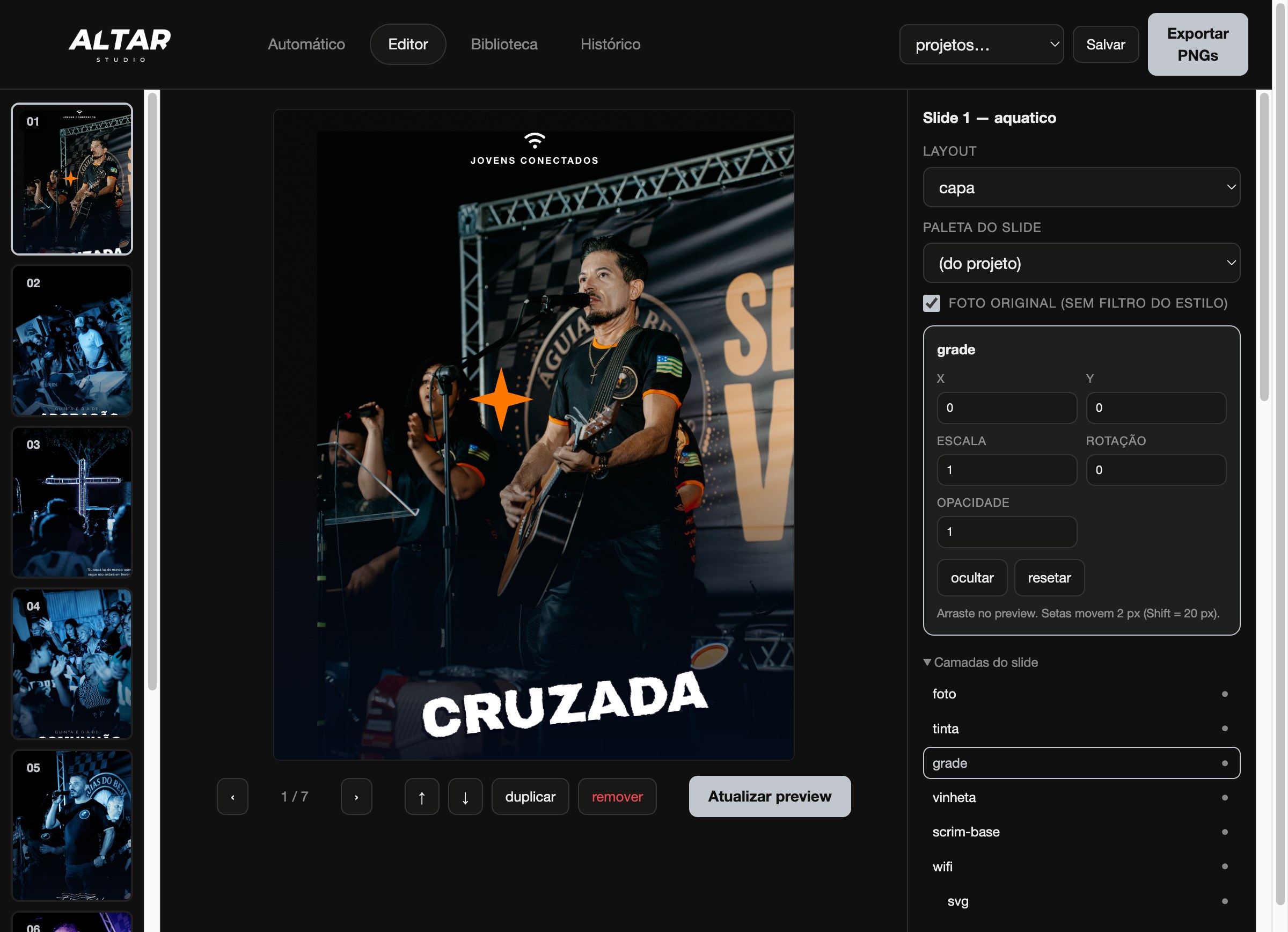Open the Histórico tab

coord(611,45)
